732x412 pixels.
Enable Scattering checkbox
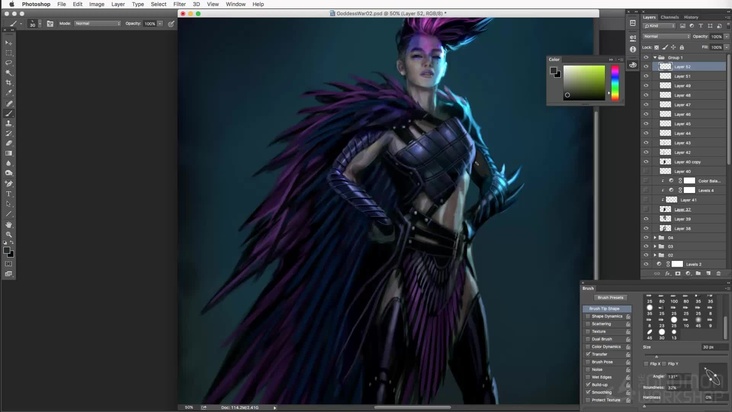pos(588,324)
